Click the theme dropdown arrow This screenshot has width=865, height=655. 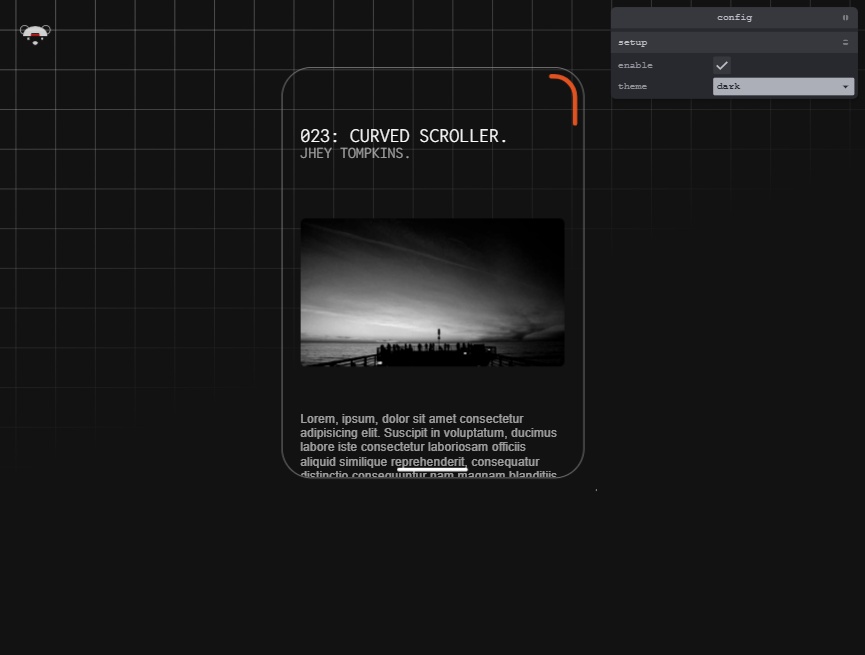(x=845, y=87)
